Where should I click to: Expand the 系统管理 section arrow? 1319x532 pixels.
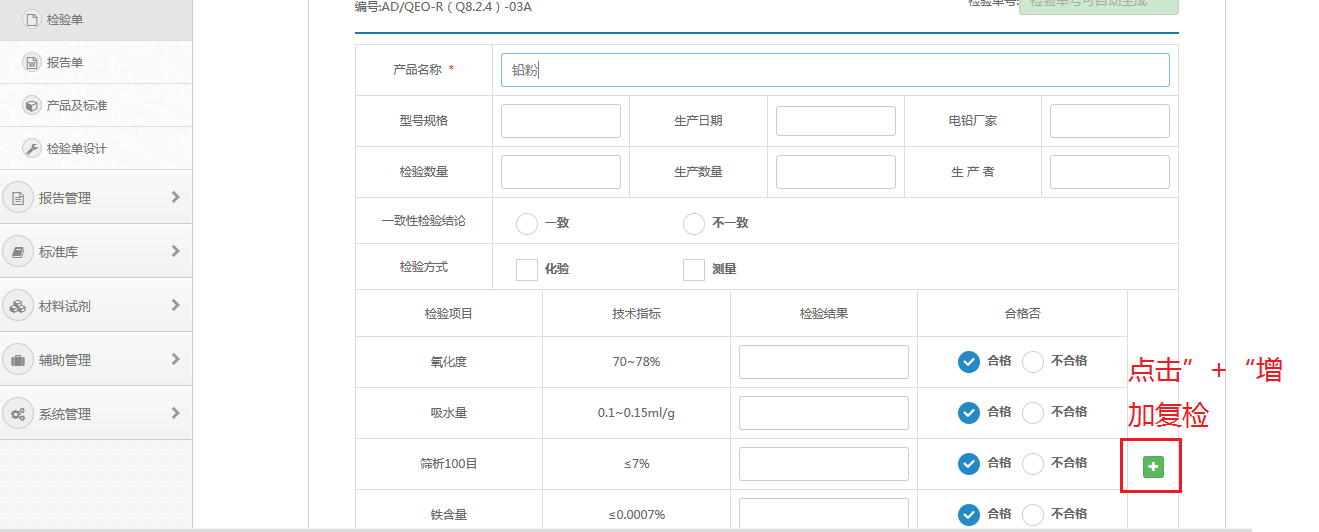coord(175,413)
